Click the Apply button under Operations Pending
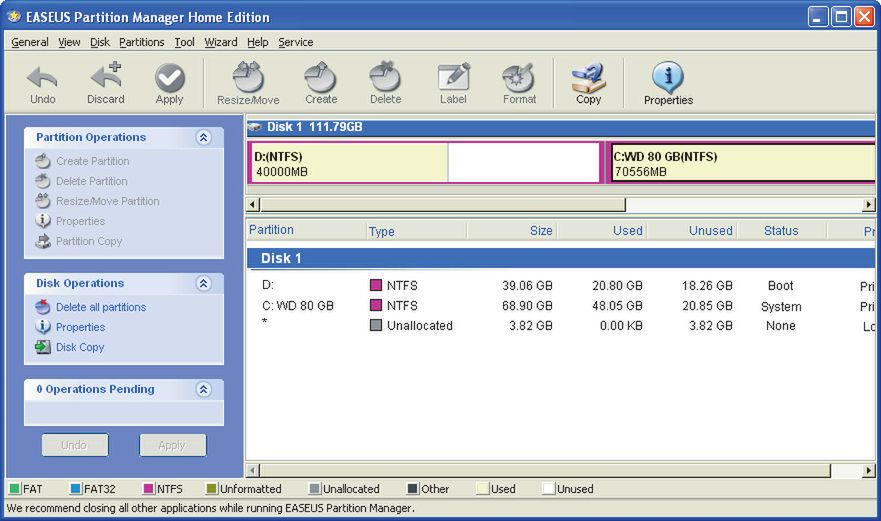The height and width of the screenshot is (521, 881). tap(172, 445)
